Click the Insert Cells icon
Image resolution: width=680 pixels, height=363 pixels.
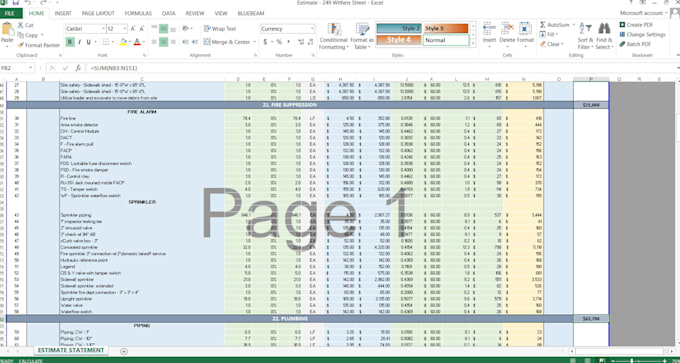click(x=490, y=29)
